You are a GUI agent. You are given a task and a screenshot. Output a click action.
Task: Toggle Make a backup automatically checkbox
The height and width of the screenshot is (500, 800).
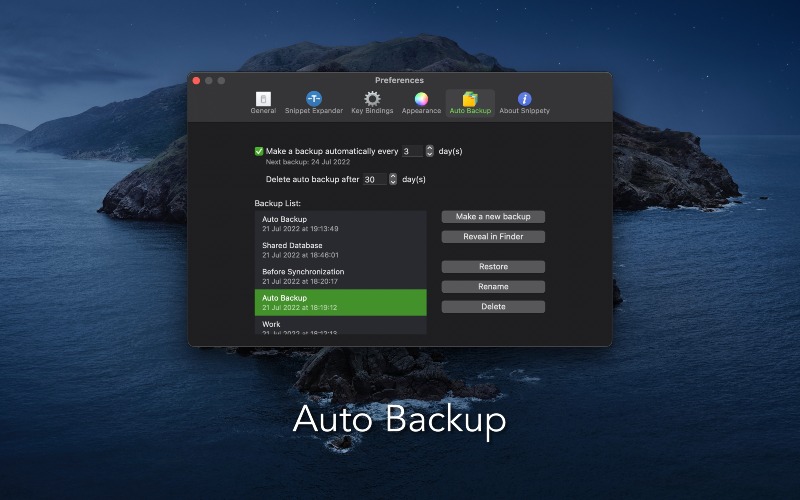(x=259, y=151)
